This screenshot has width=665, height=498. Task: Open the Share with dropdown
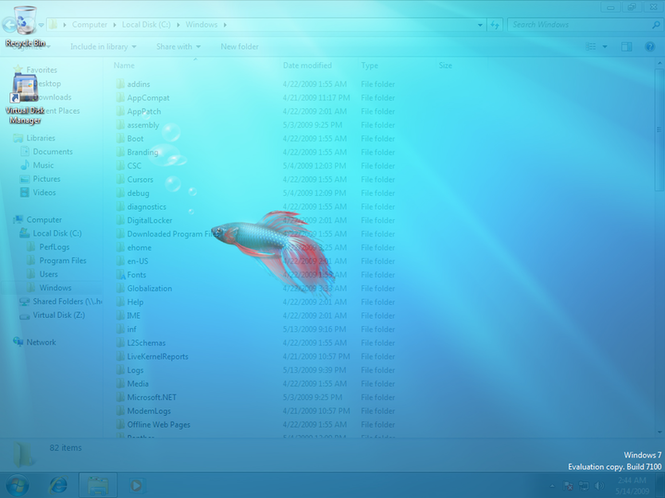(x=178, y=46)
